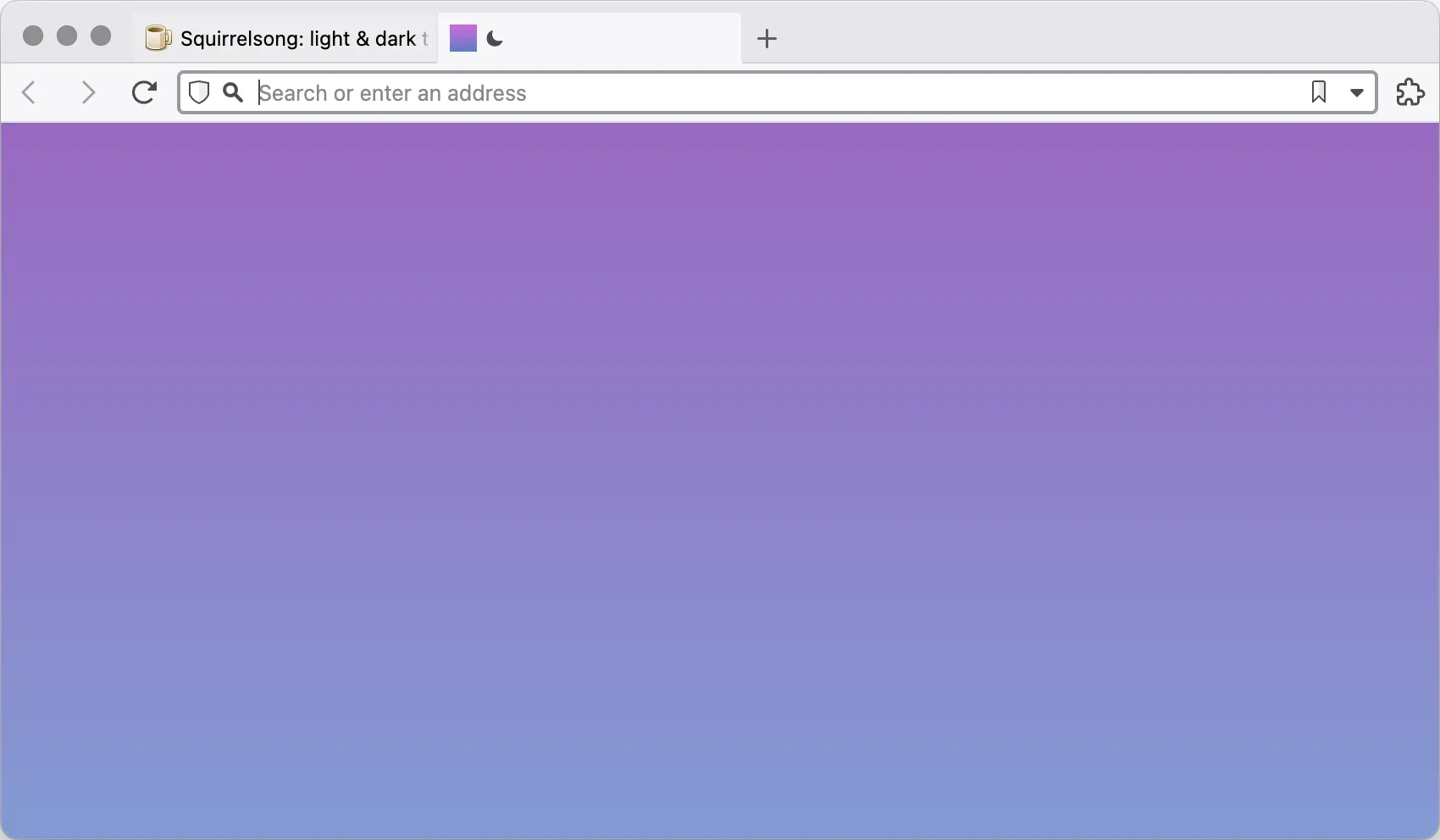
Task: Reload the current page
Action: pyautogui.click(x=144, y=92)
